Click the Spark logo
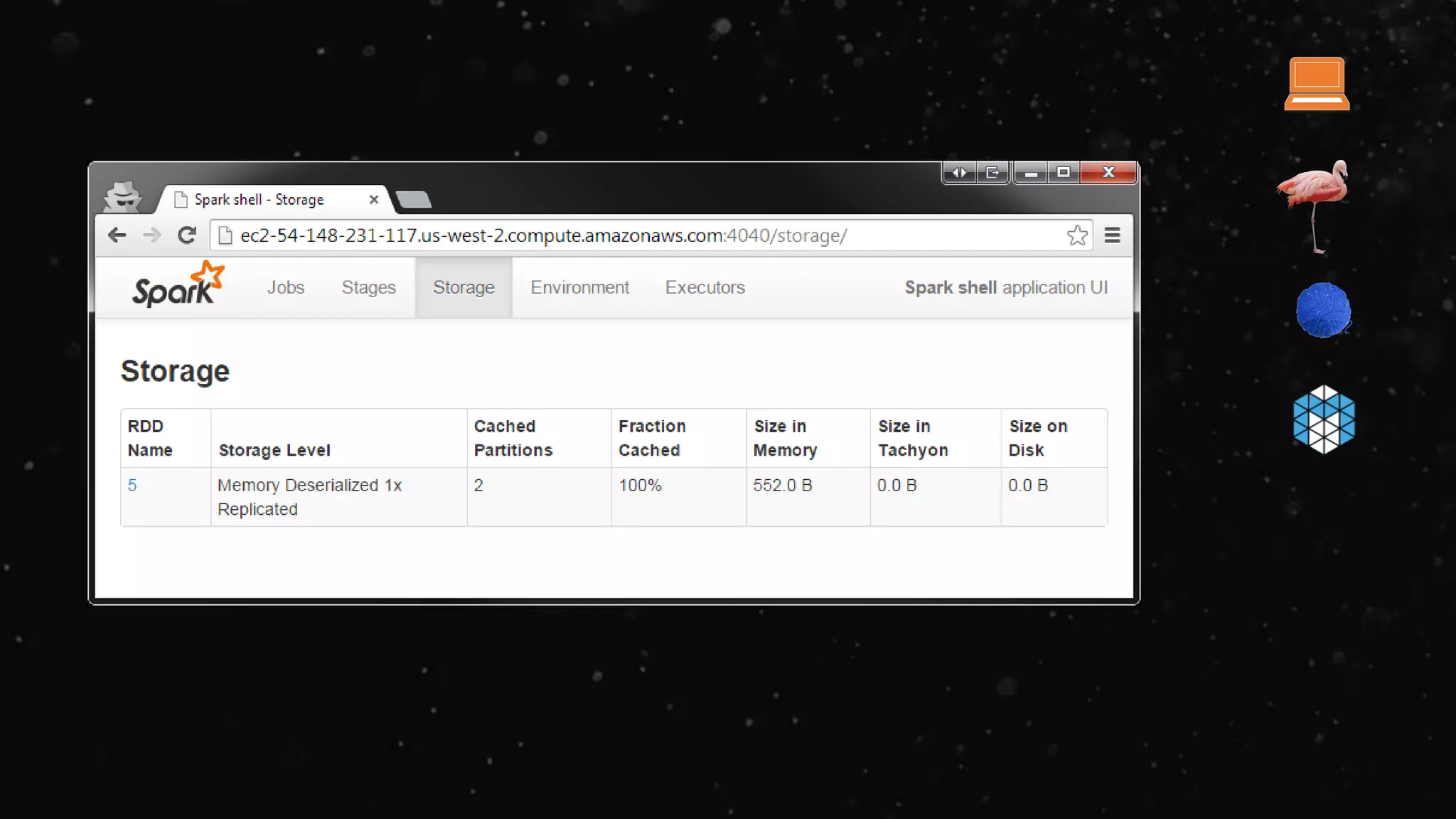The height and width of the screenshot is (819, 1456). (178, 286)
